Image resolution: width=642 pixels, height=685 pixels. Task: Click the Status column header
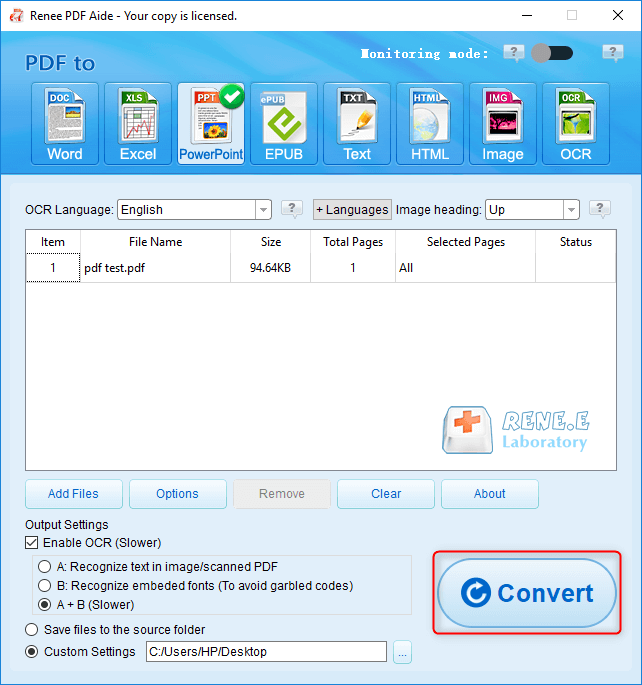click(576, 242)
